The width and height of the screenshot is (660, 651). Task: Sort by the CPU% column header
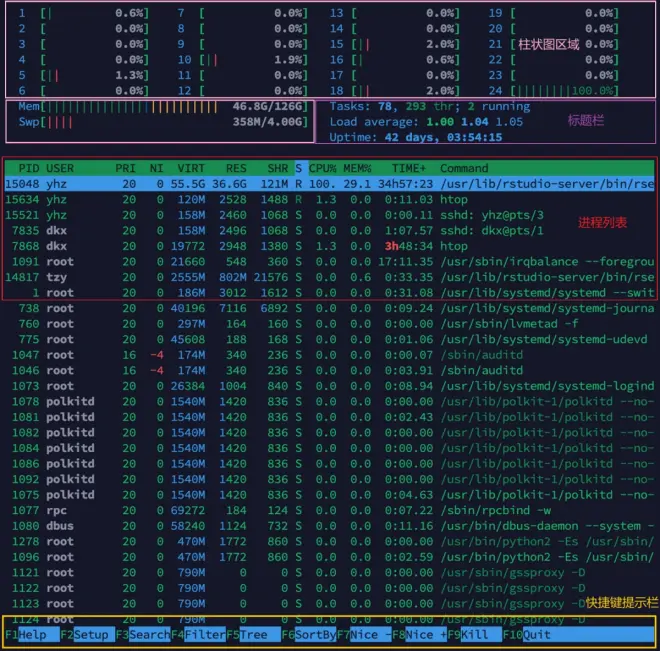coord(322,168)
